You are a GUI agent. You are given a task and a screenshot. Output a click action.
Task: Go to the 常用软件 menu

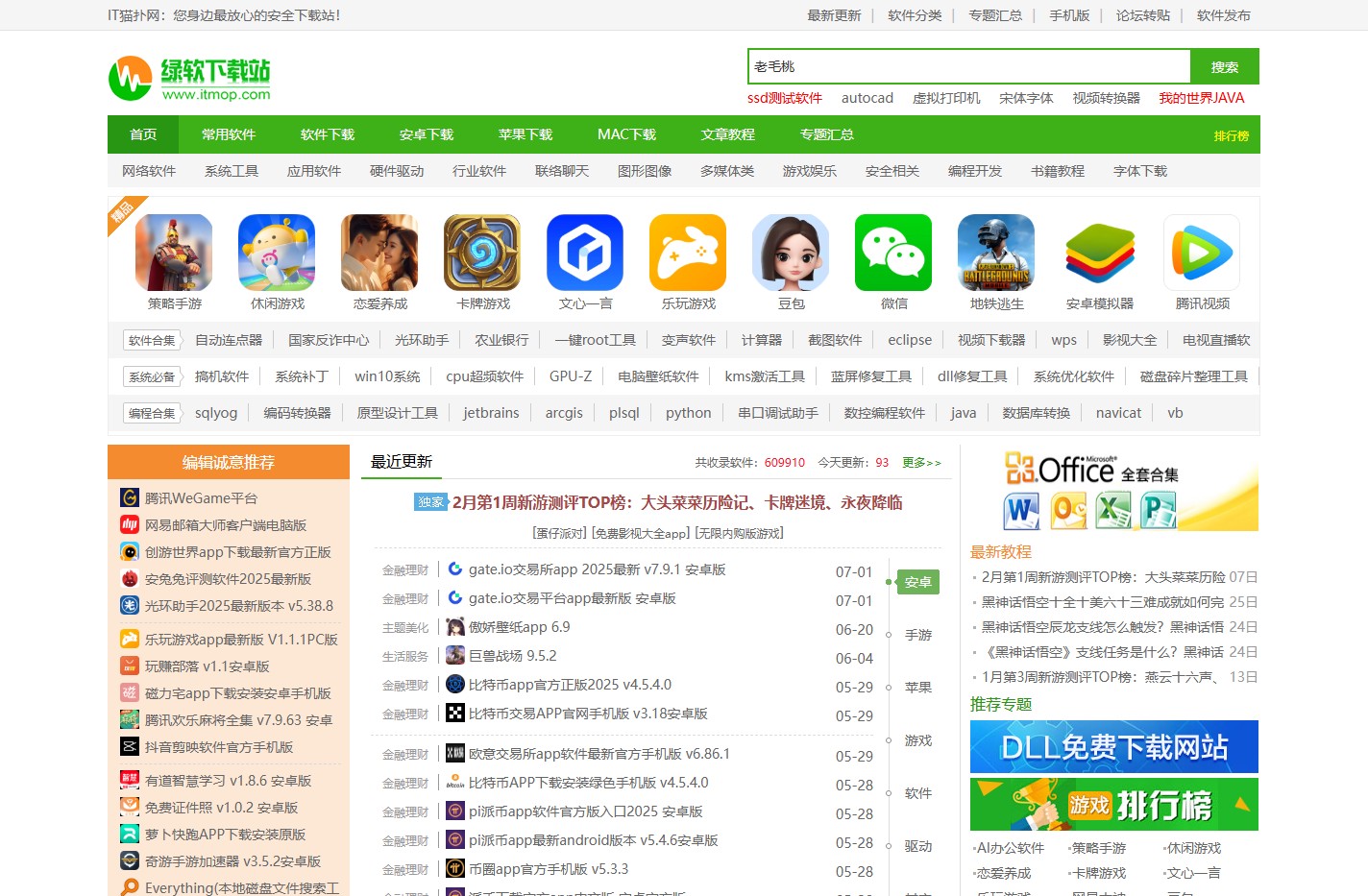(229, 134)
